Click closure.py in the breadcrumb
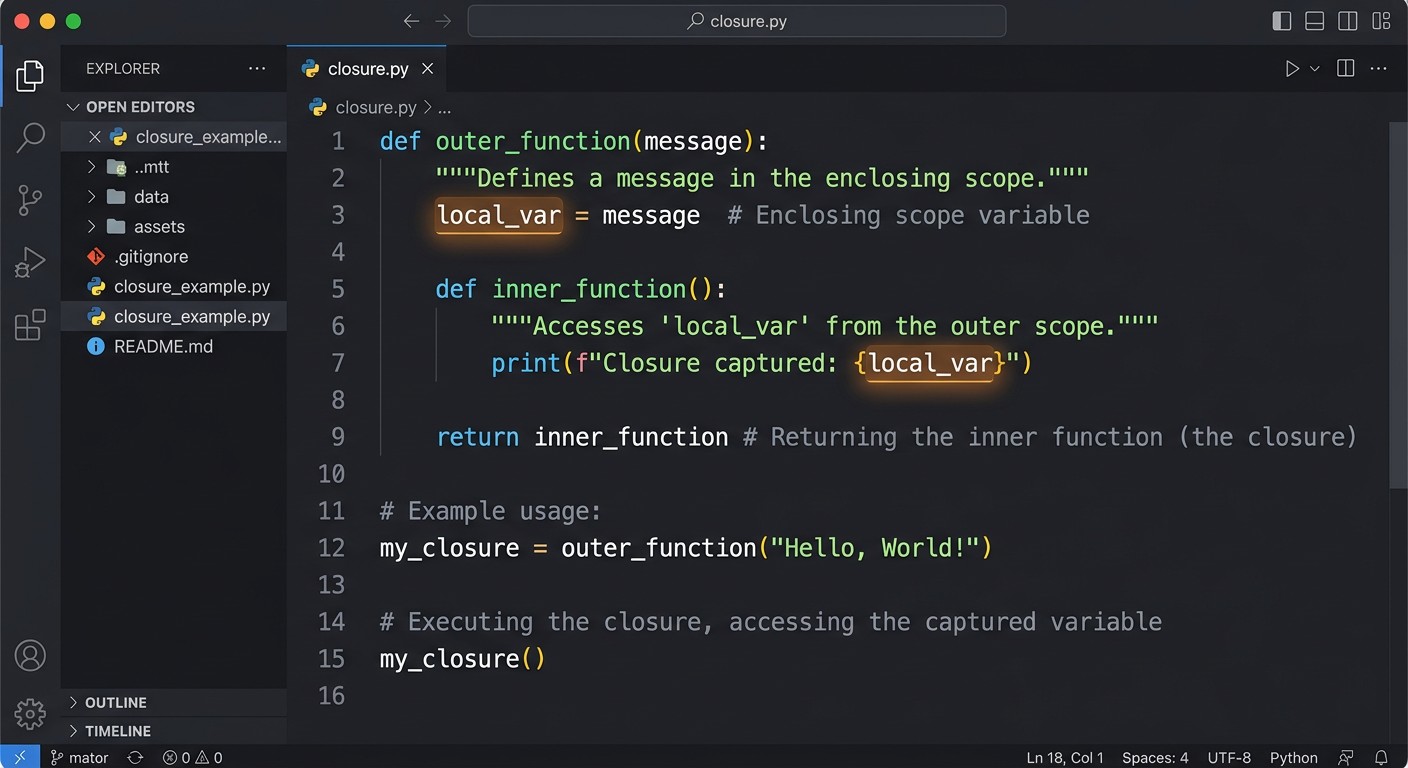Viewport: 1408px width, 768px height. tap(376, 107)
